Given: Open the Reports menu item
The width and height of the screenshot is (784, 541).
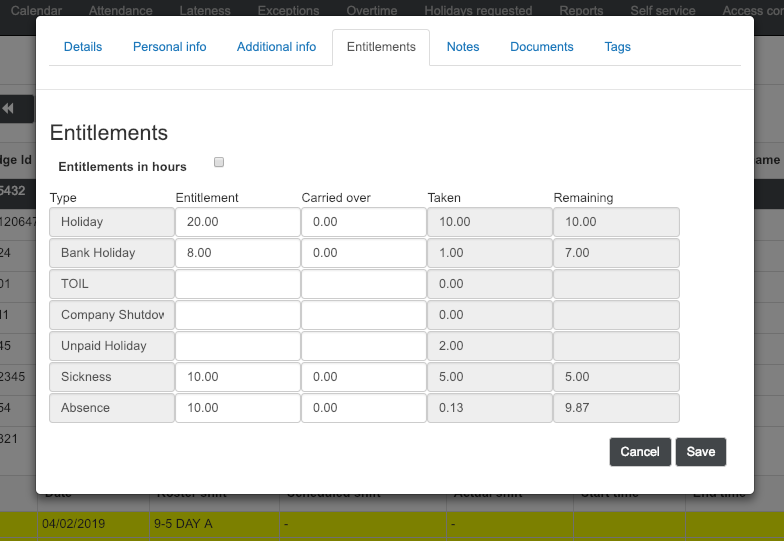Looking at the screenshot, I should [x=581, y=11].
